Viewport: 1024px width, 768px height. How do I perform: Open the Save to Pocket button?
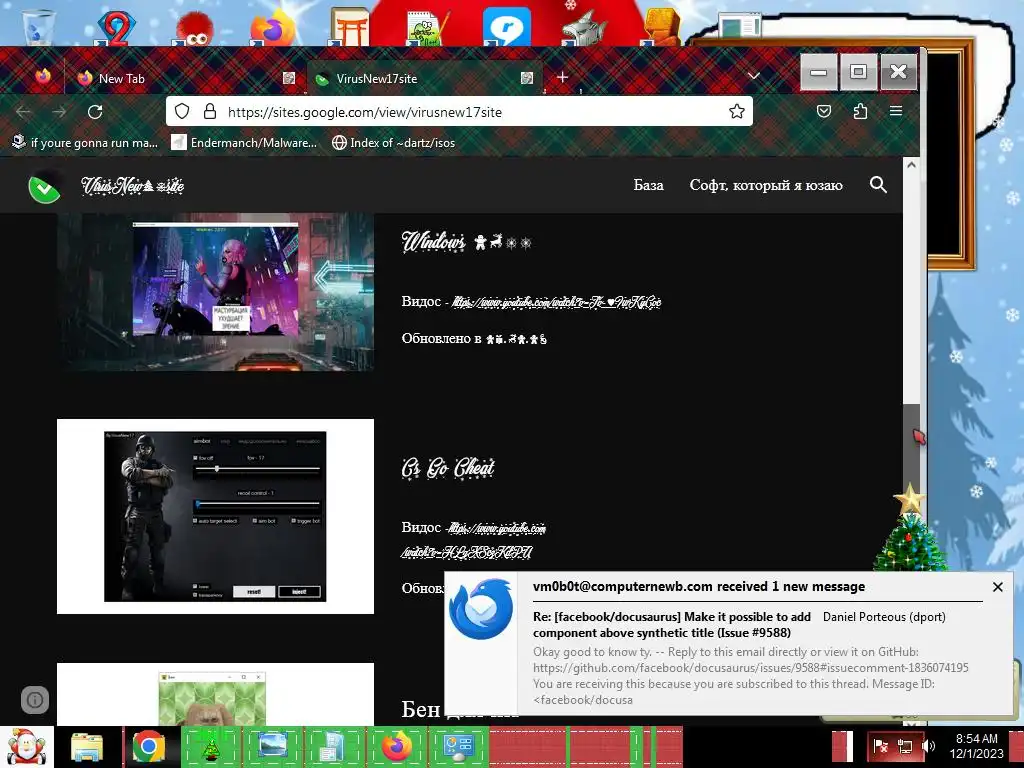click(824, 112)
